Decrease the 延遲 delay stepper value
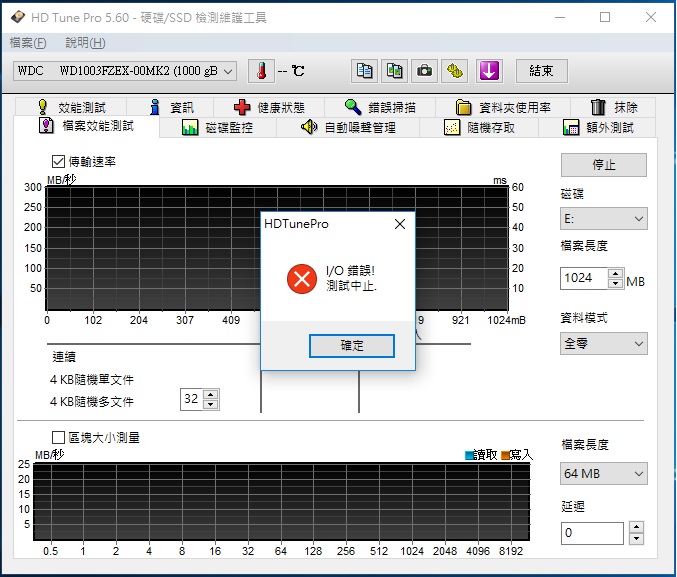Image resolution: width=677 pixels, height=577 pixels. tap(636, 539)
